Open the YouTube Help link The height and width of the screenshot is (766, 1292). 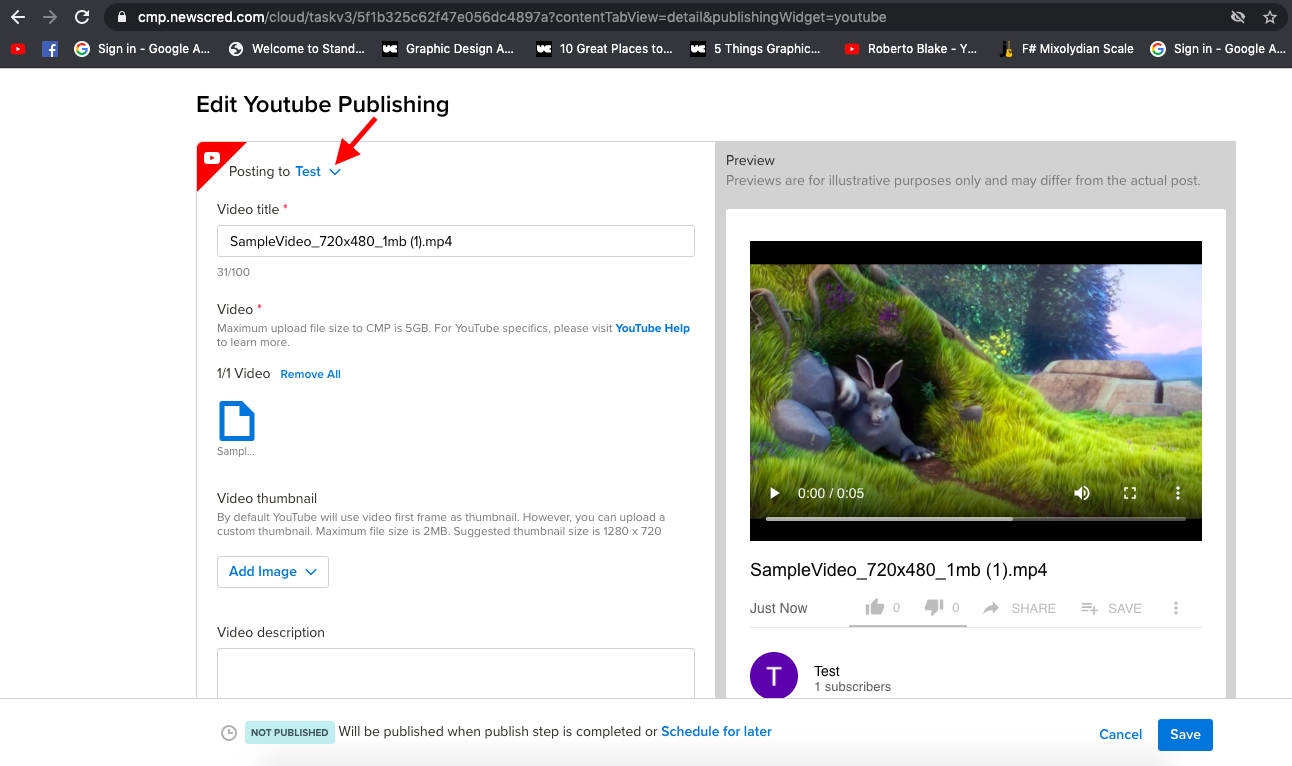pyautogui.click(x=652, y=328)
